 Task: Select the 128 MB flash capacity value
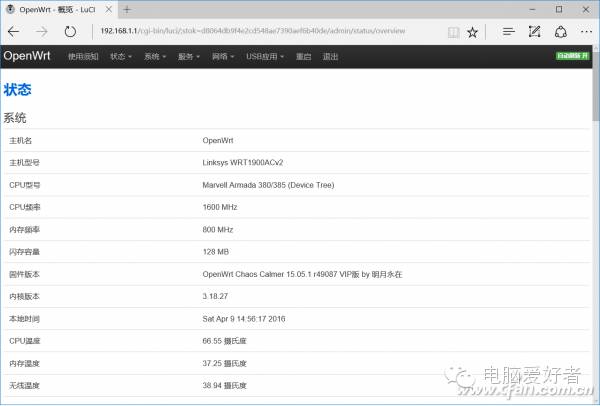215,252
